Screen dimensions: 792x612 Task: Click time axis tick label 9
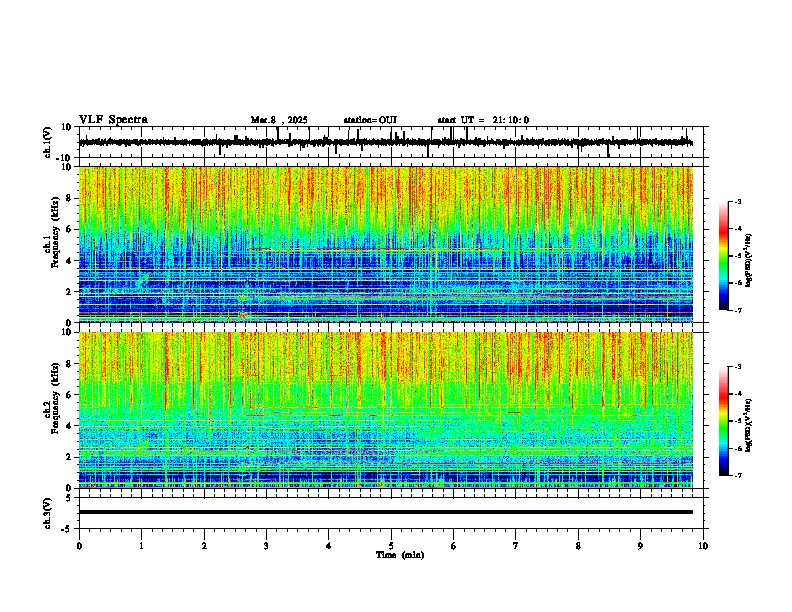pos(640,546)
